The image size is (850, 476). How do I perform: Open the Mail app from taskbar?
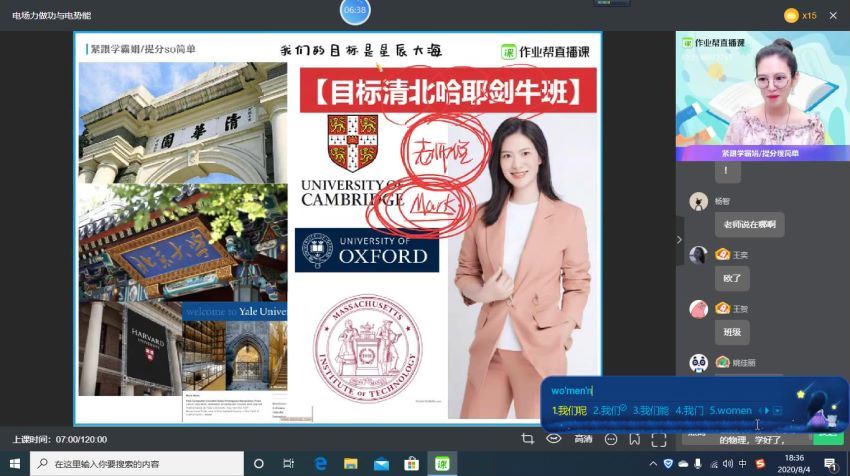(x=381, y=464)
